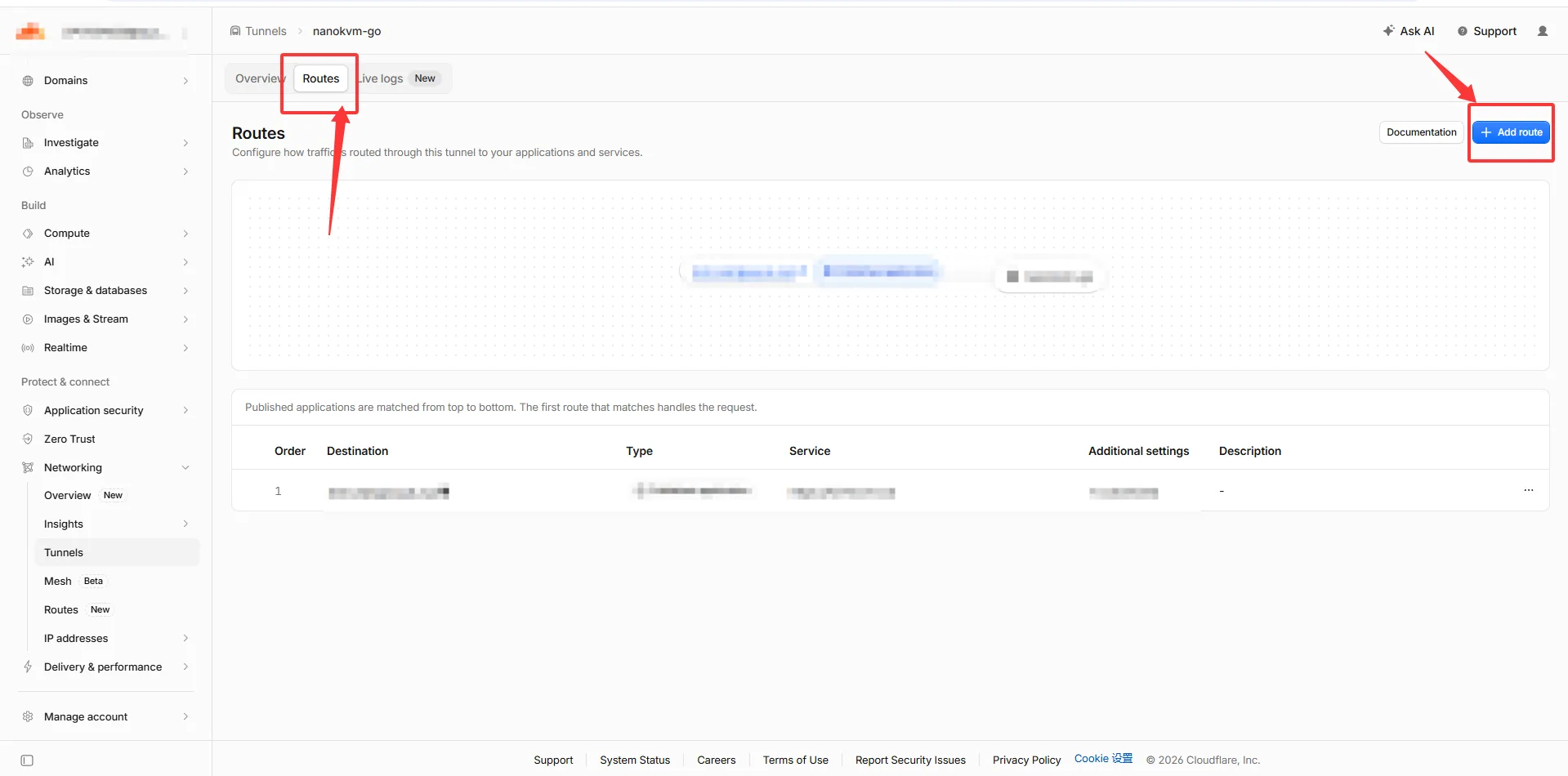Open sidebar Routes New item
Image resolution: width=1568 pixels, height=776 pixels.
[x=117, y=609]
